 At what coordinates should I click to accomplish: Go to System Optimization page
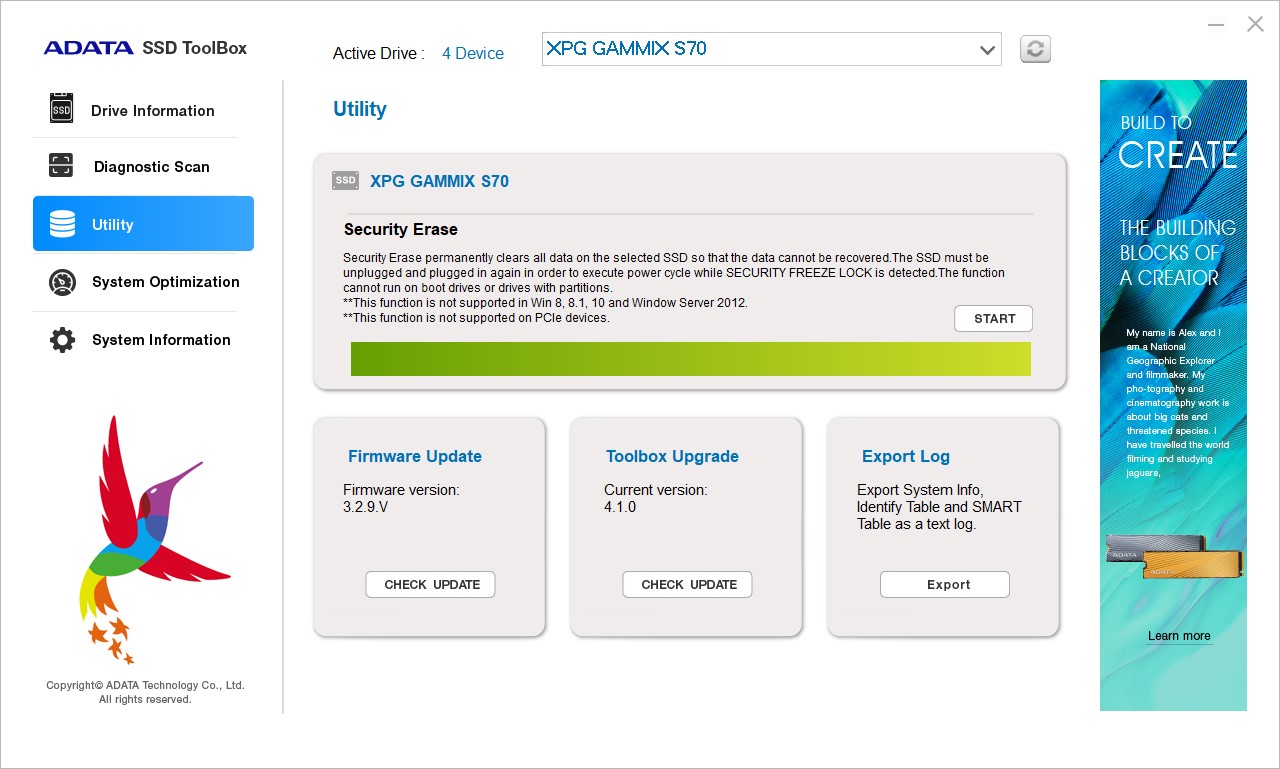pos(166,282)
